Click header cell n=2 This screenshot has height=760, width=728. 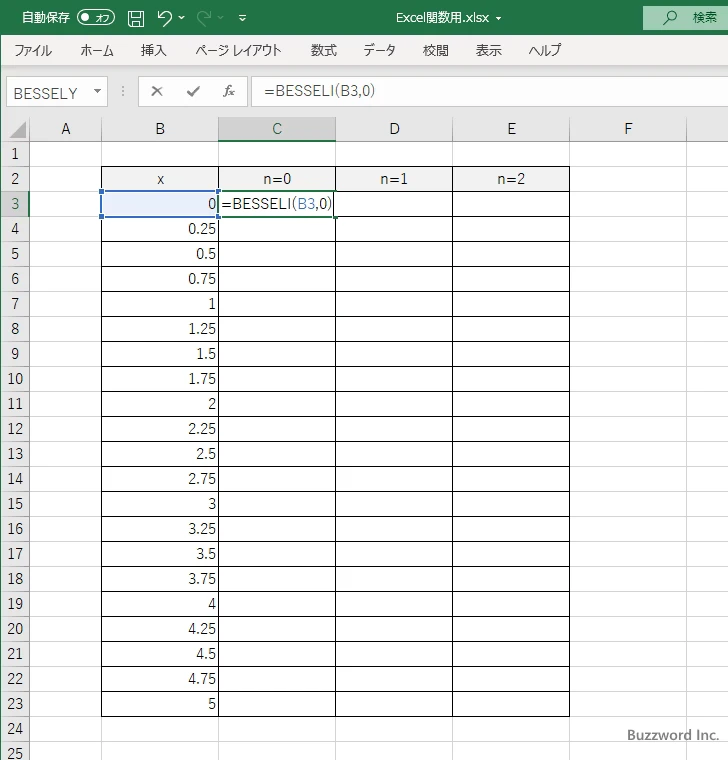click(511, 179)
